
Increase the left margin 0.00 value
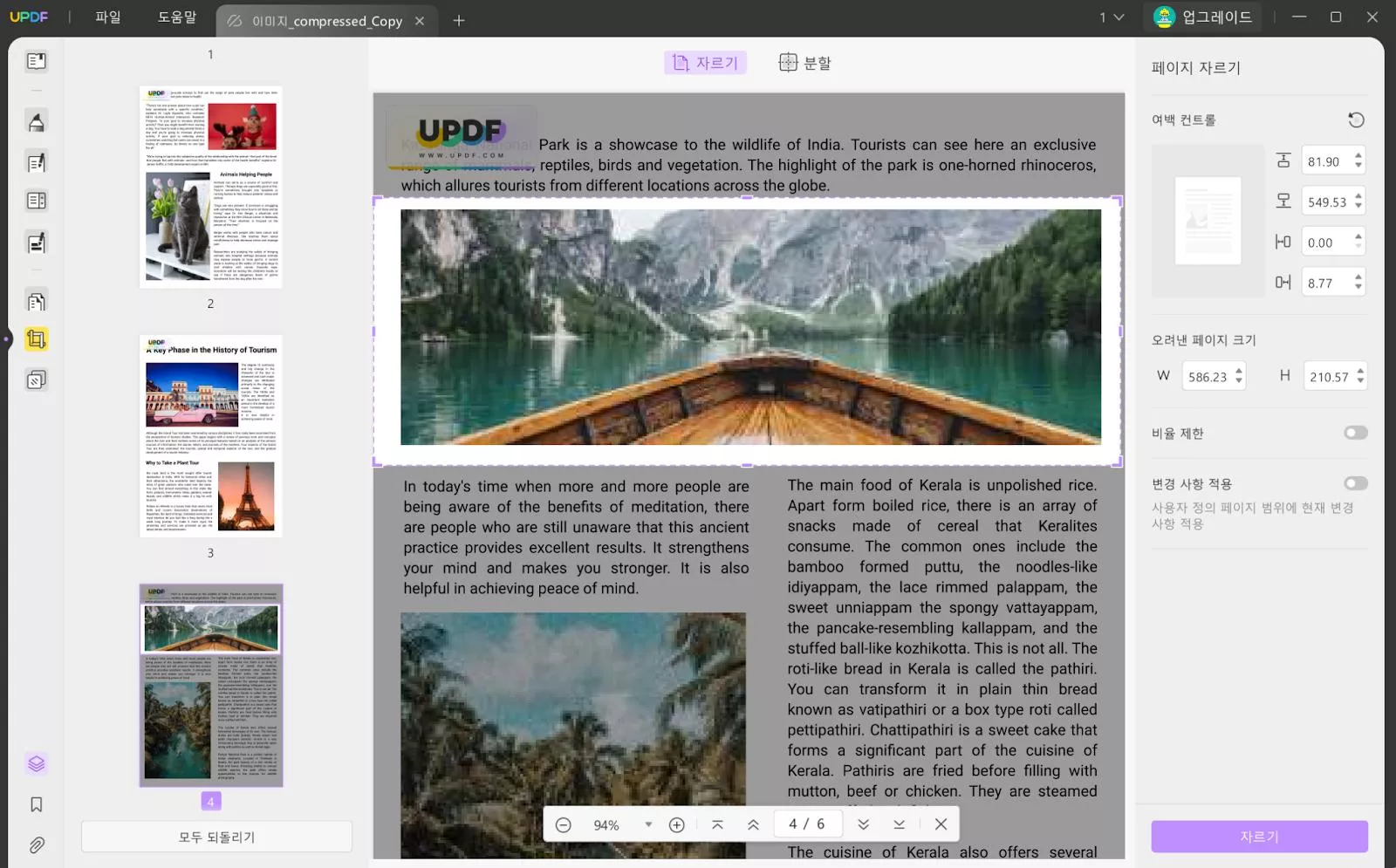click(x=1358, y=236)
